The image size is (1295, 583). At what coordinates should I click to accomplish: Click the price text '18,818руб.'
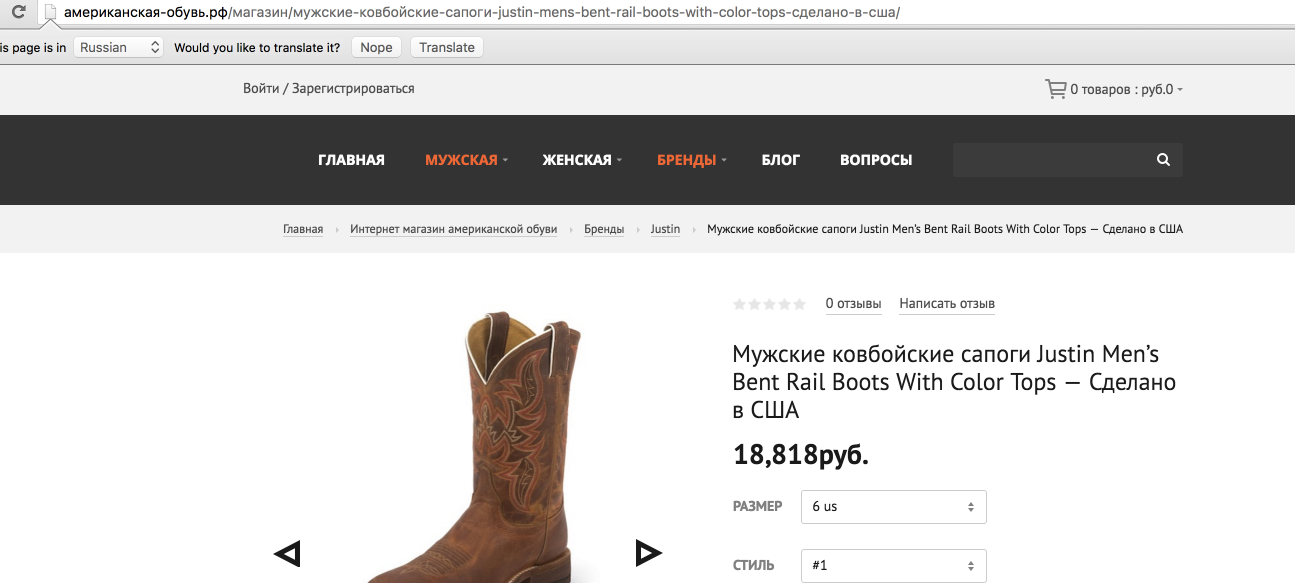pyautogui.click(x=801, y=455)
